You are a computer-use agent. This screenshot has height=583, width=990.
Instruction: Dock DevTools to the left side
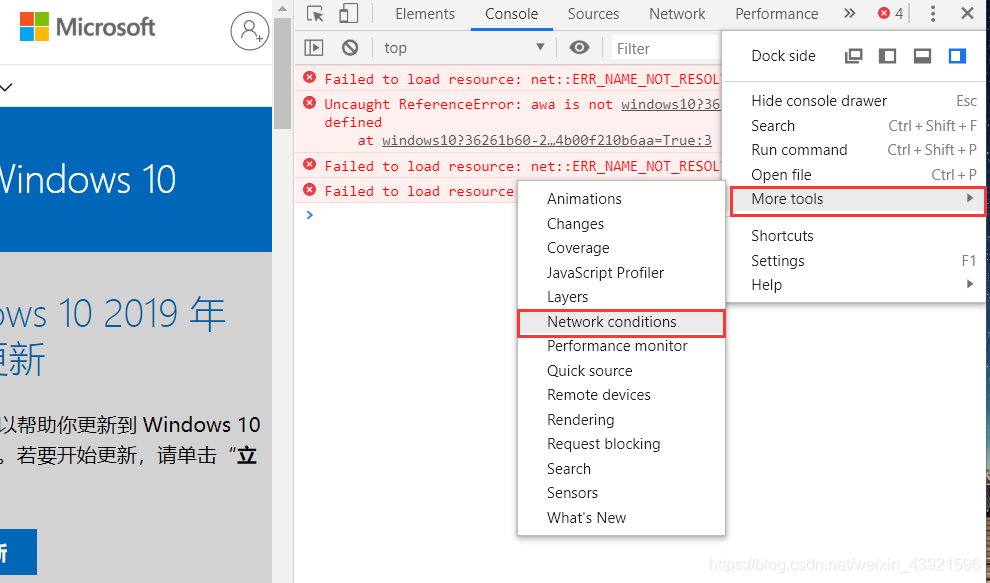click(x=887, y=56)
